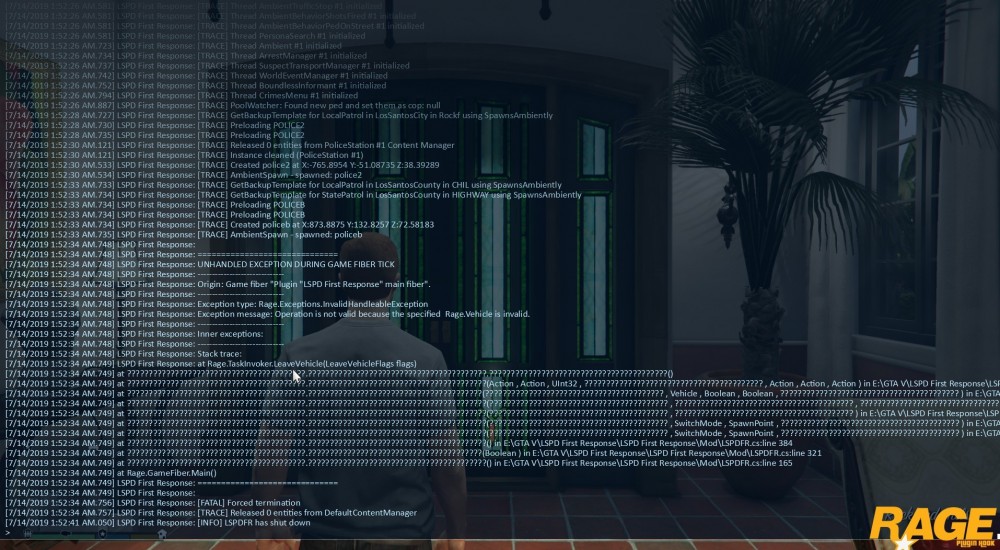Click the stack trace line containing '(Boolean ) in E:\GTA V'
The image size is (1000, 550).
[413, 453]
